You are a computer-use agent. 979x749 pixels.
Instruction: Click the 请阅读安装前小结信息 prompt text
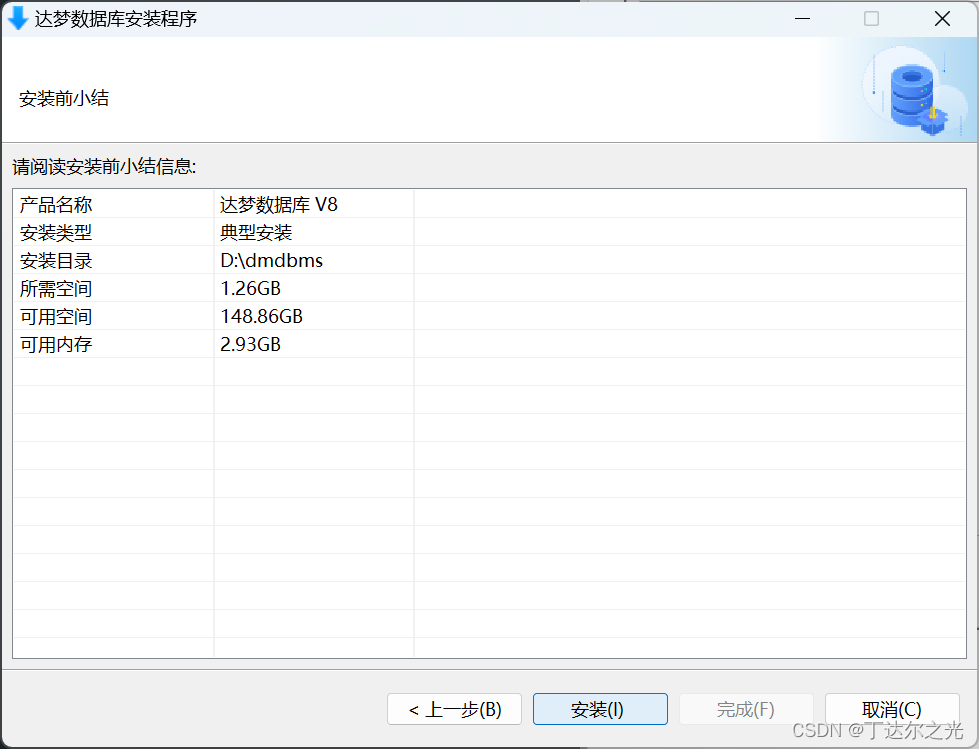tap(104, 167)
